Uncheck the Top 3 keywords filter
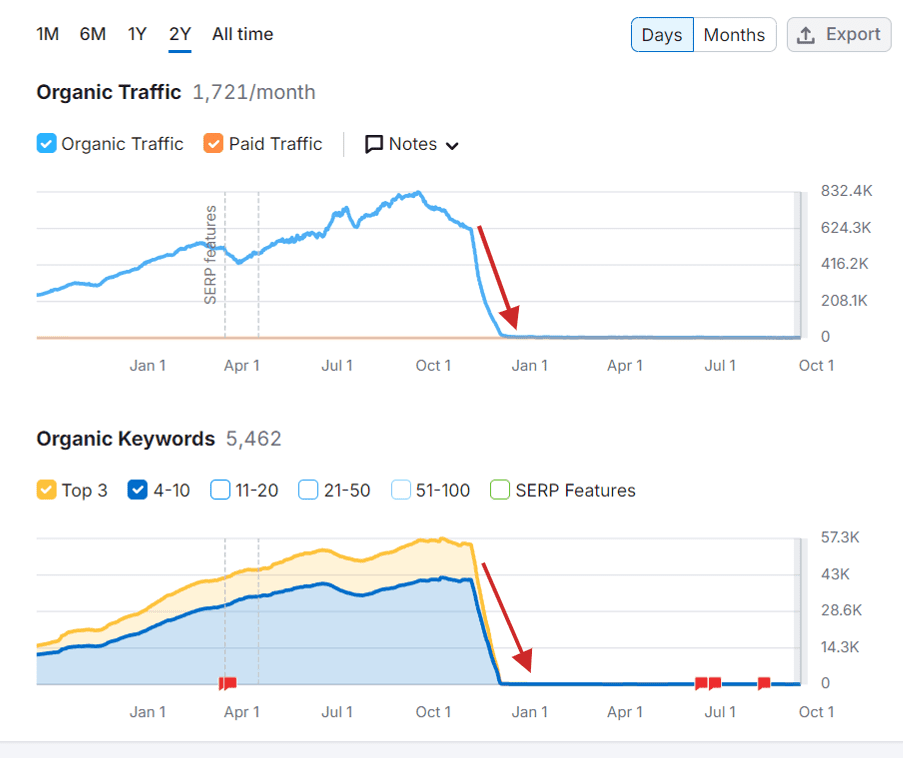 (x=45, y=490)
